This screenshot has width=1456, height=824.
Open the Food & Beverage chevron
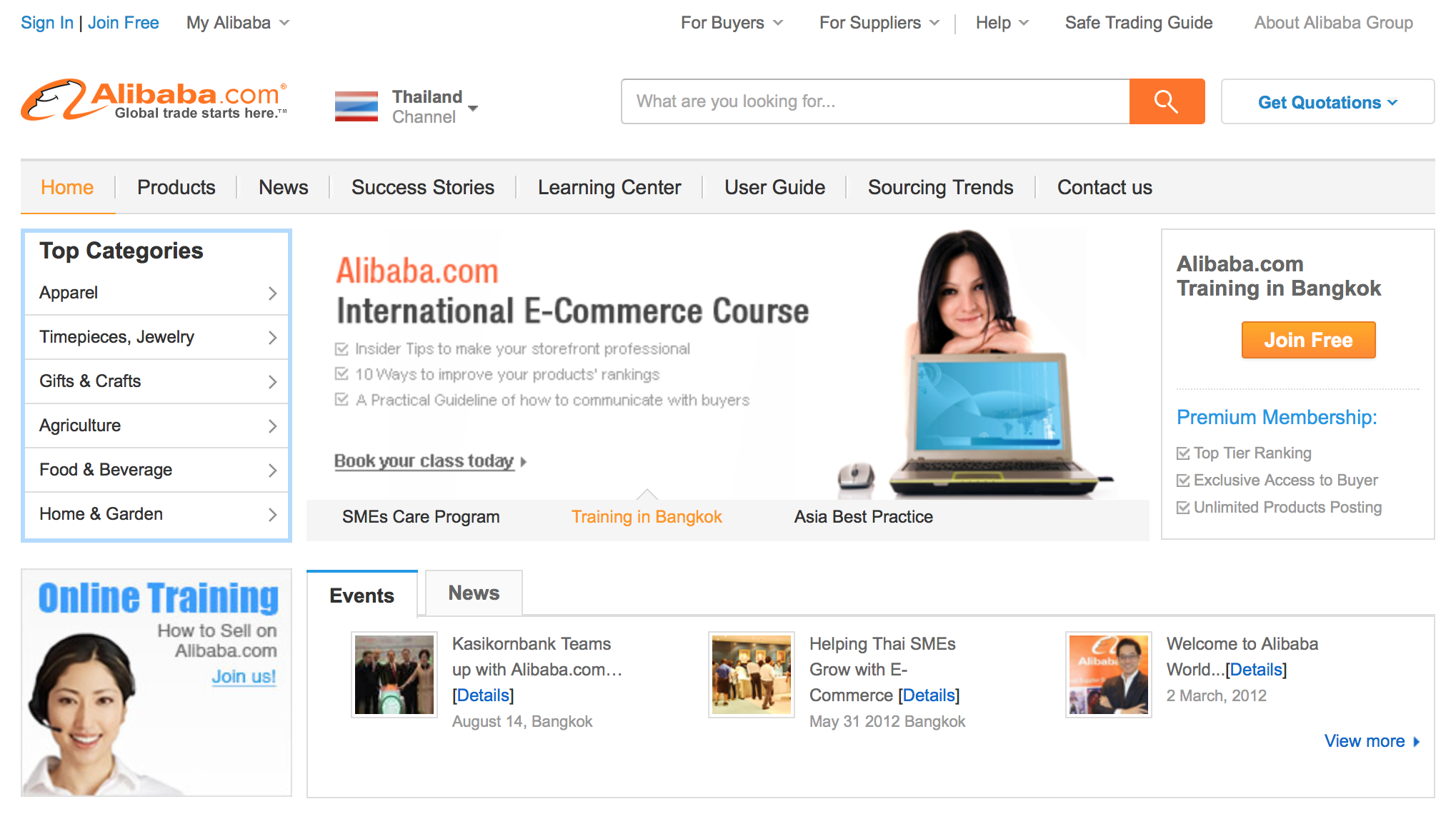pos(272,470)
